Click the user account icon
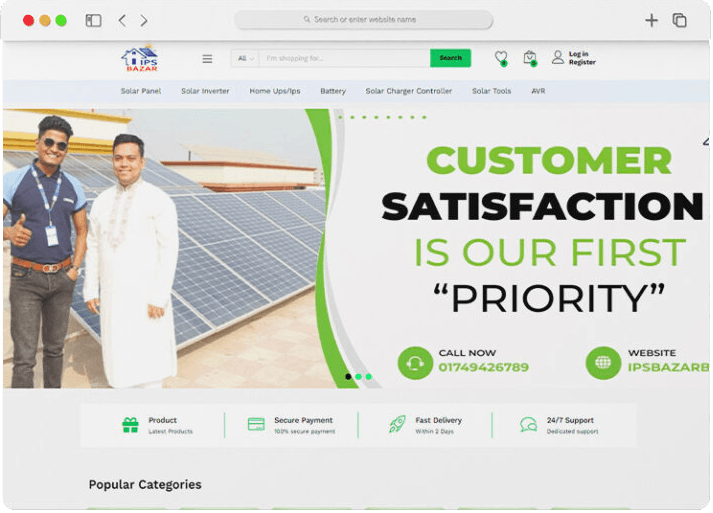Image resolution: width=713 pixels, height=513 pixels. click(558, 58)
